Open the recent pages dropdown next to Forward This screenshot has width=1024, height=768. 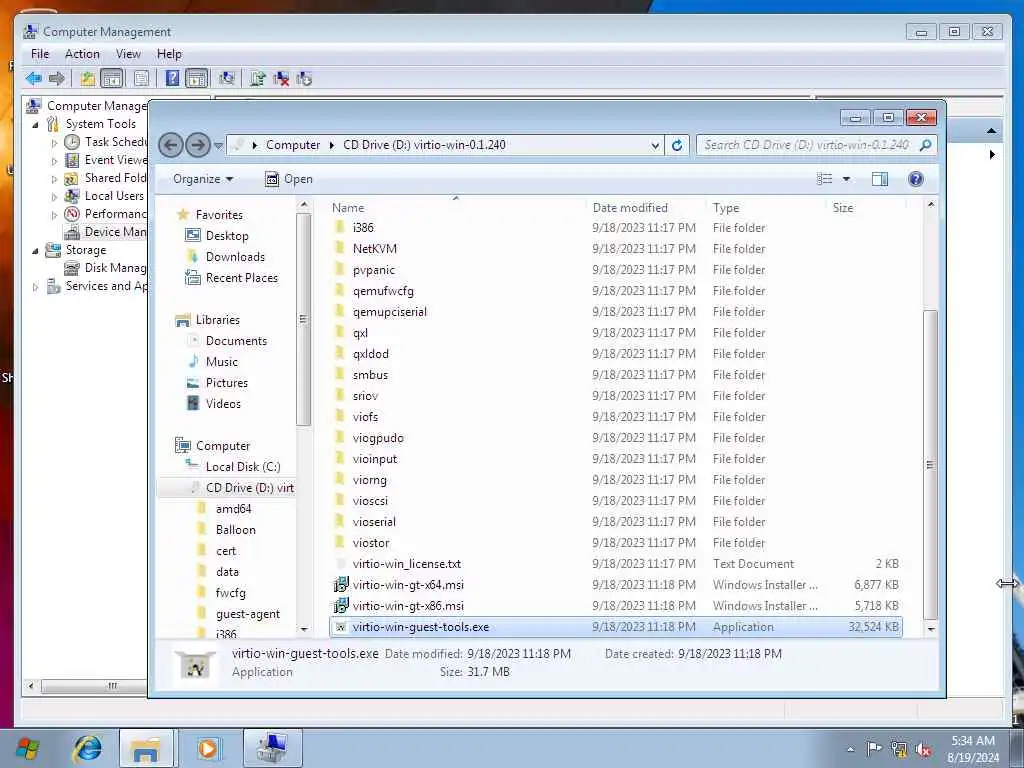[x=219, y=145]
